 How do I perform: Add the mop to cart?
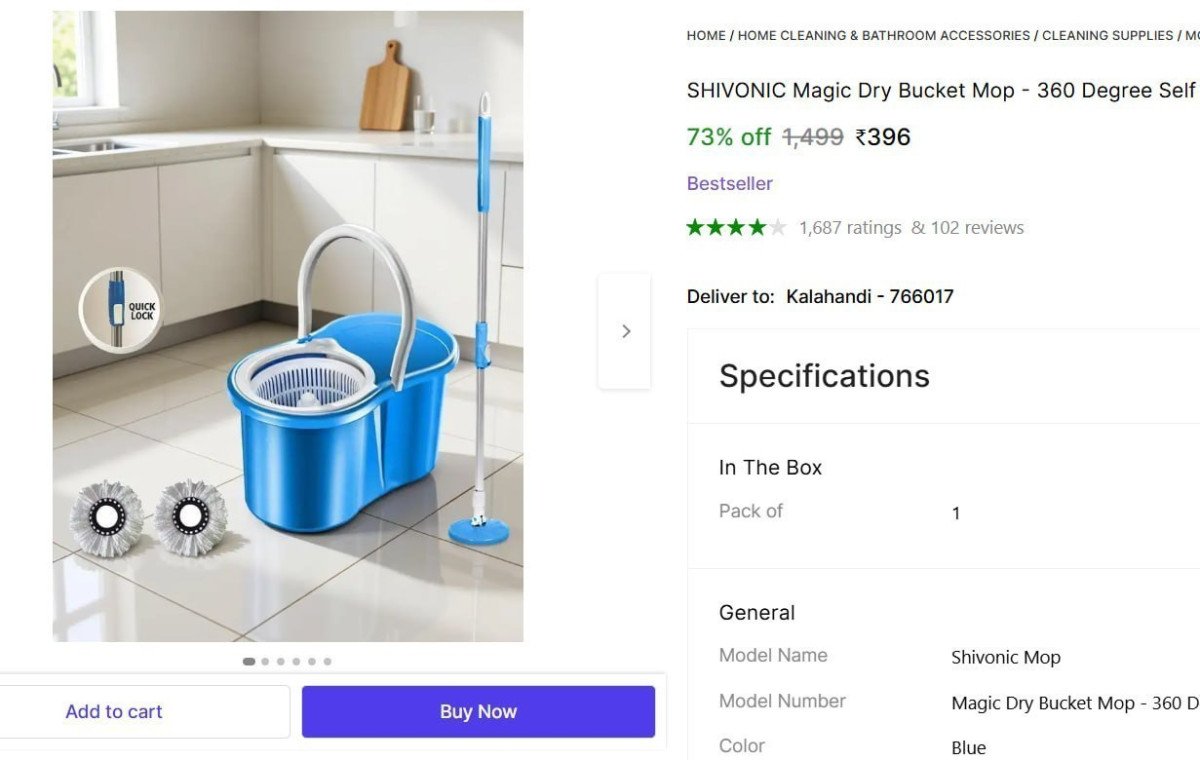point(114,711)
